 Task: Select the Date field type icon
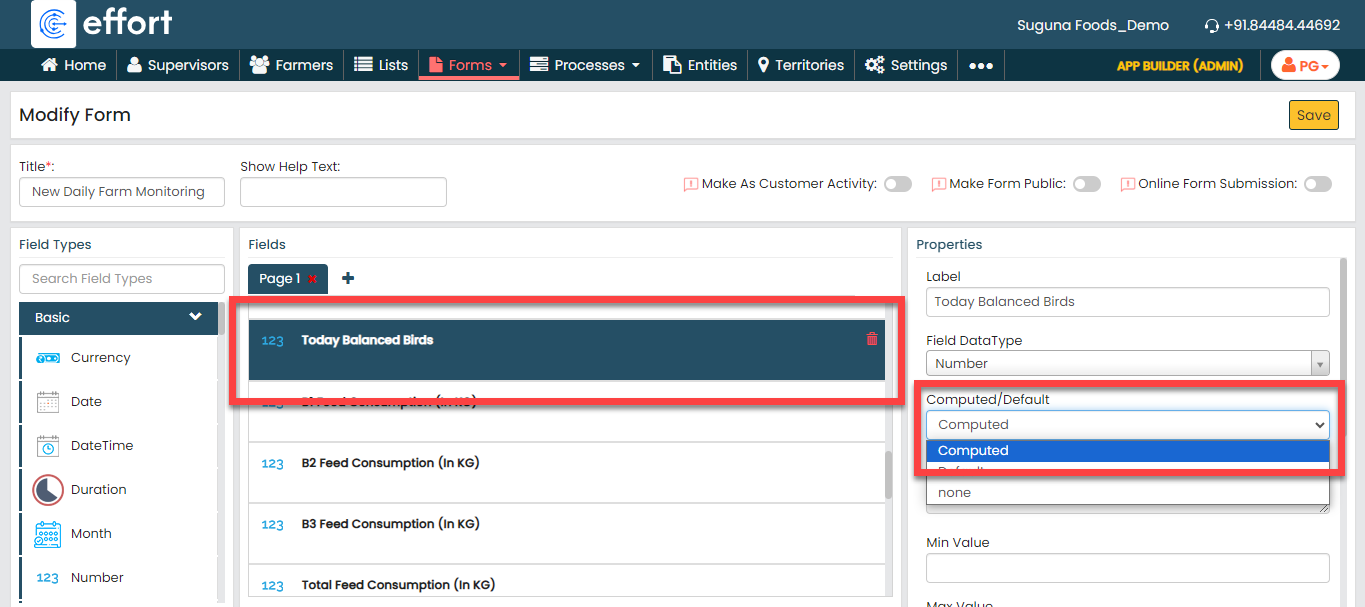tap(48, 402)
